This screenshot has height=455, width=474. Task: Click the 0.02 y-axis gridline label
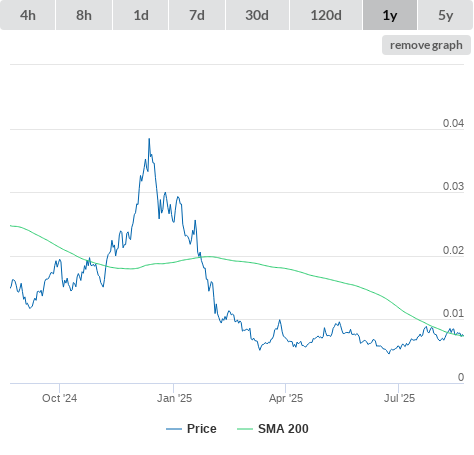[453, 250]
